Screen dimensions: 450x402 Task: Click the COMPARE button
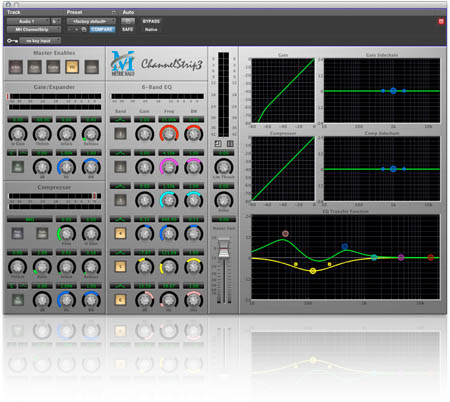pyautogui.click(x=102, y=29)
